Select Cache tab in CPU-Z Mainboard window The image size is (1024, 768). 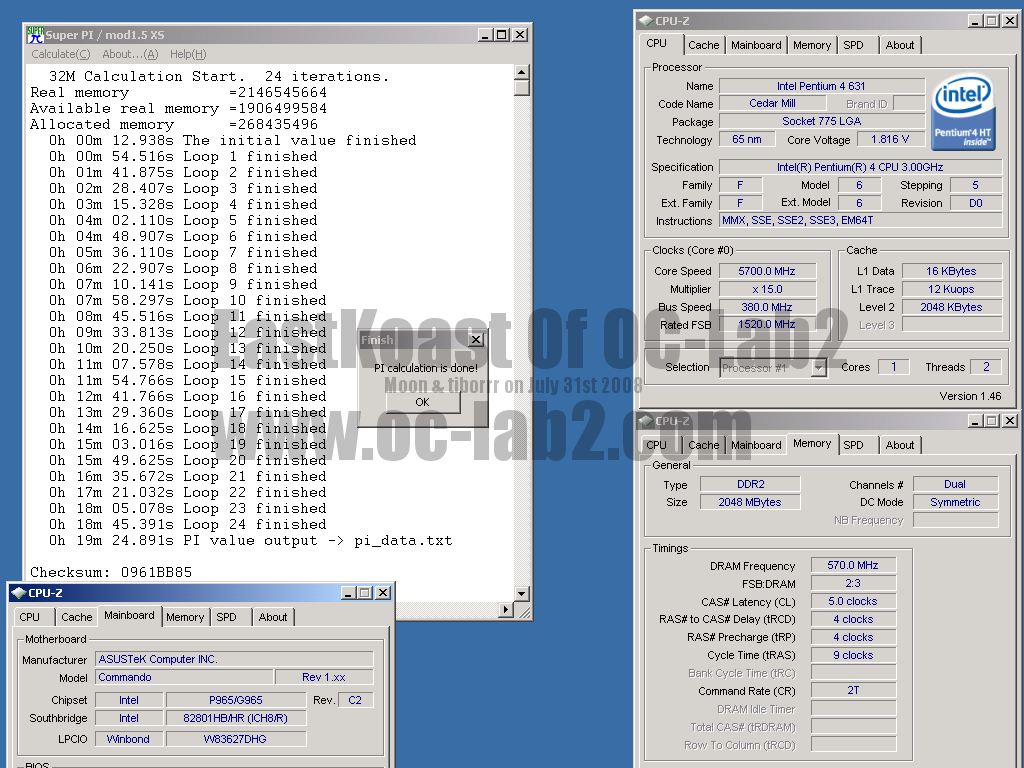pos(76,617)
